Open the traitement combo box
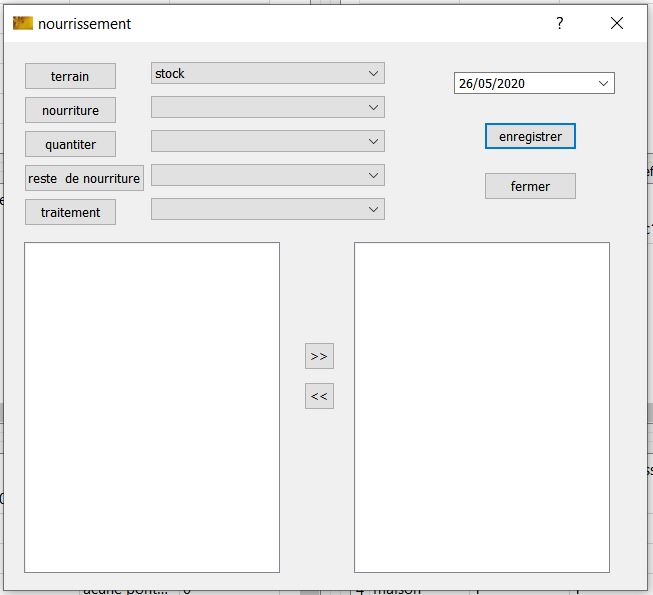The width and height of the screenshot is (653, 595). [x=267, y=209]
